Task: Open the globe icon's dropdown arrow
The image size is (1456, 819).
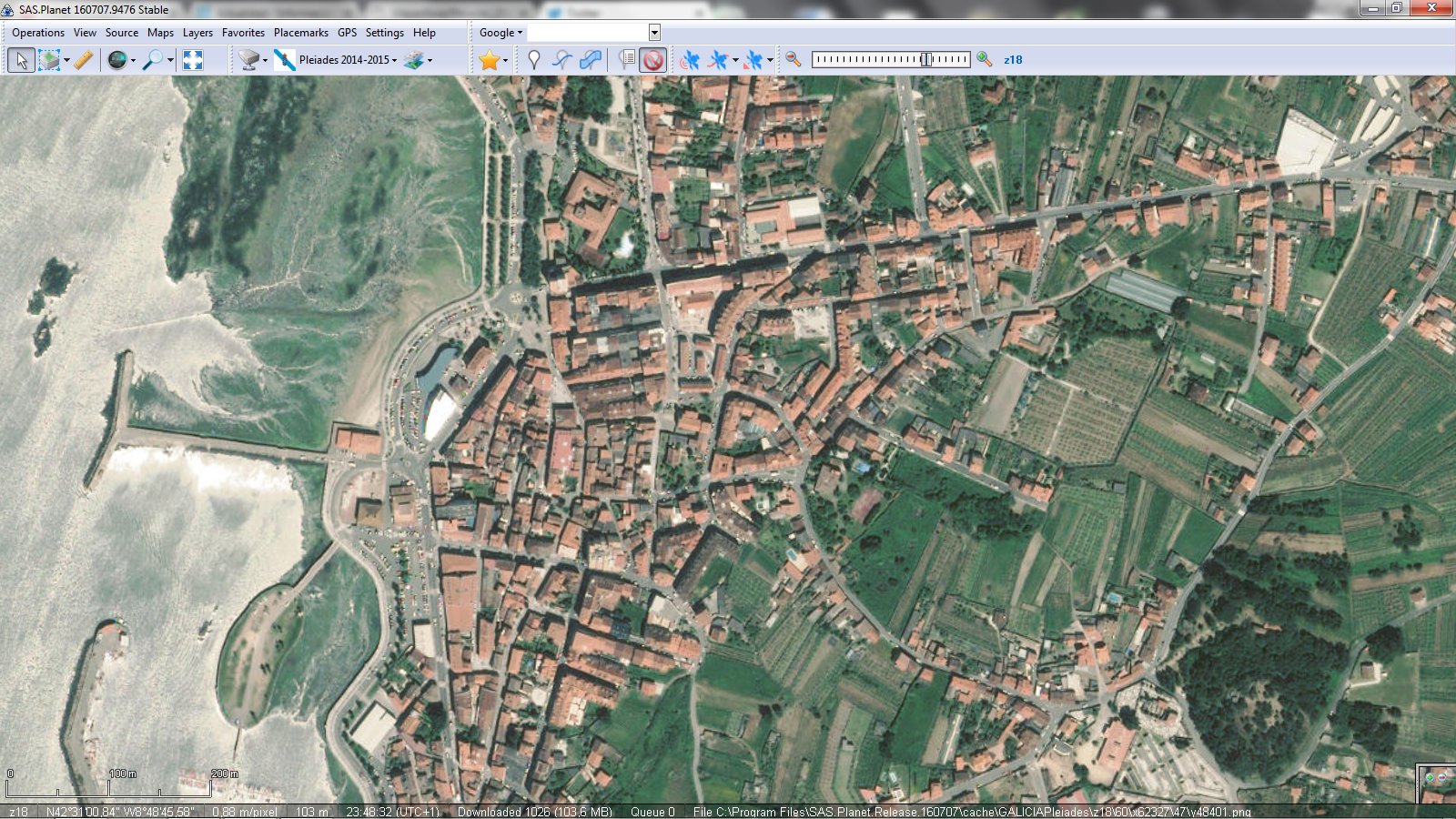Action: pyautogui.click(x=133, y=60)
